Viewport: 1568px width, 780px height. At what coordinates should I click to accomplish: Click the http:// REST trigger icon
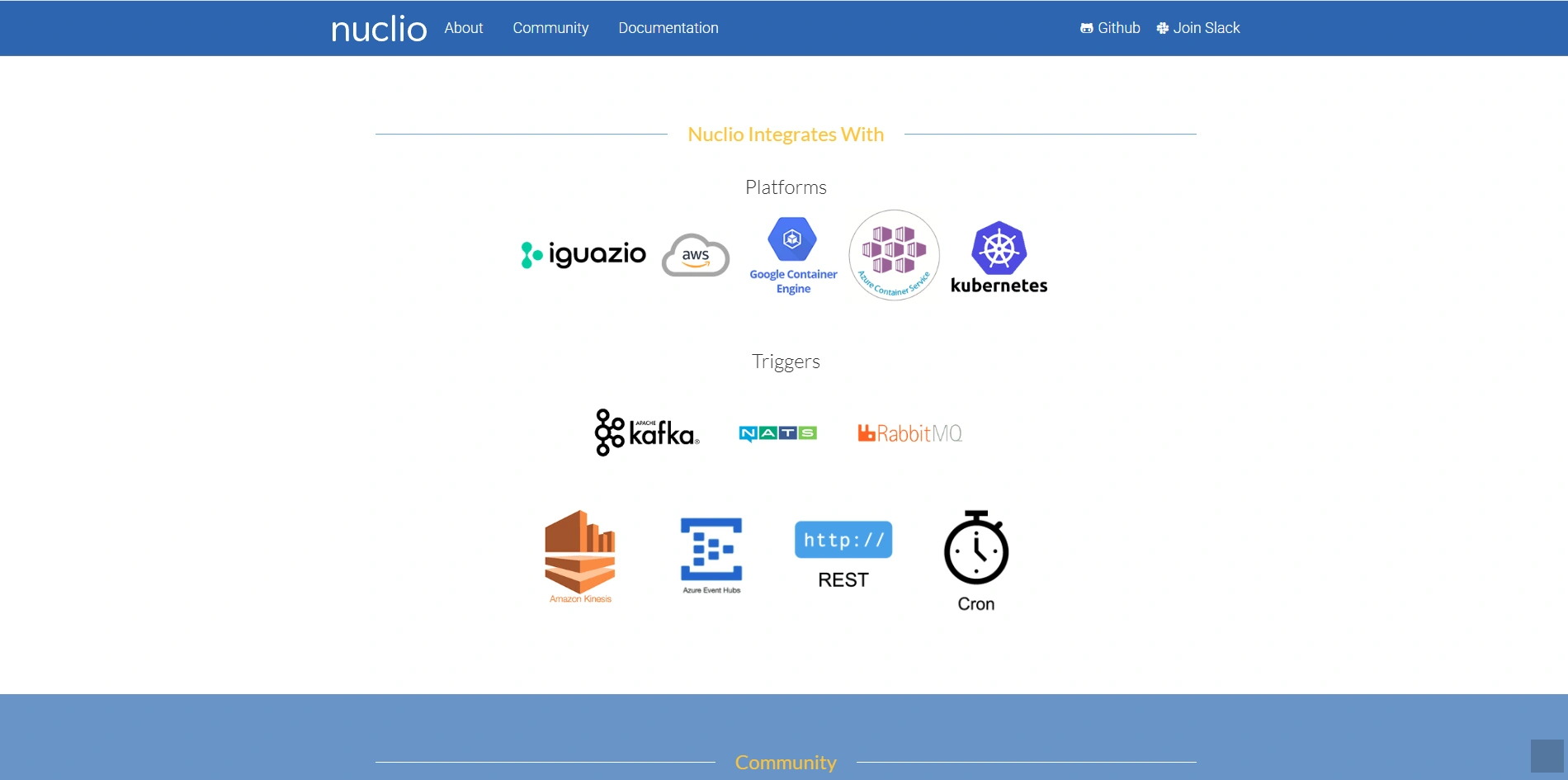pyautogui.click(x=843, y=555)
